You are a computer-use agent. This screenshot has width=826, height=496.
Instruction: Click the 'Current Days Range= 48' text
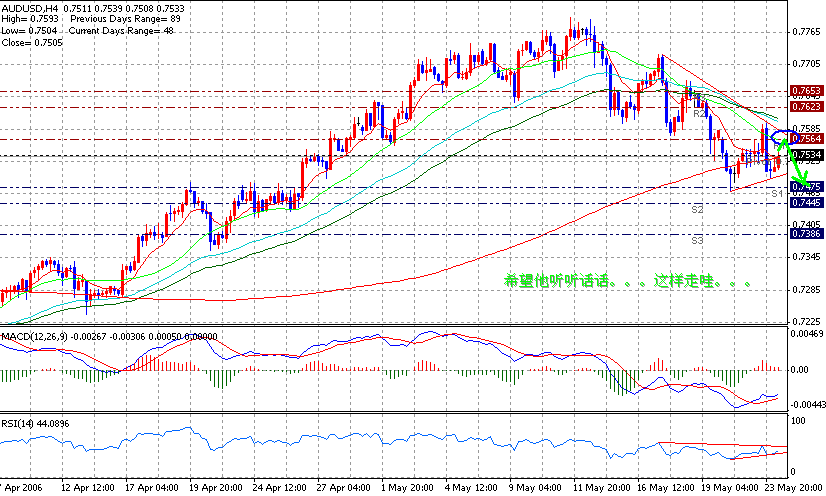point(121,31)
